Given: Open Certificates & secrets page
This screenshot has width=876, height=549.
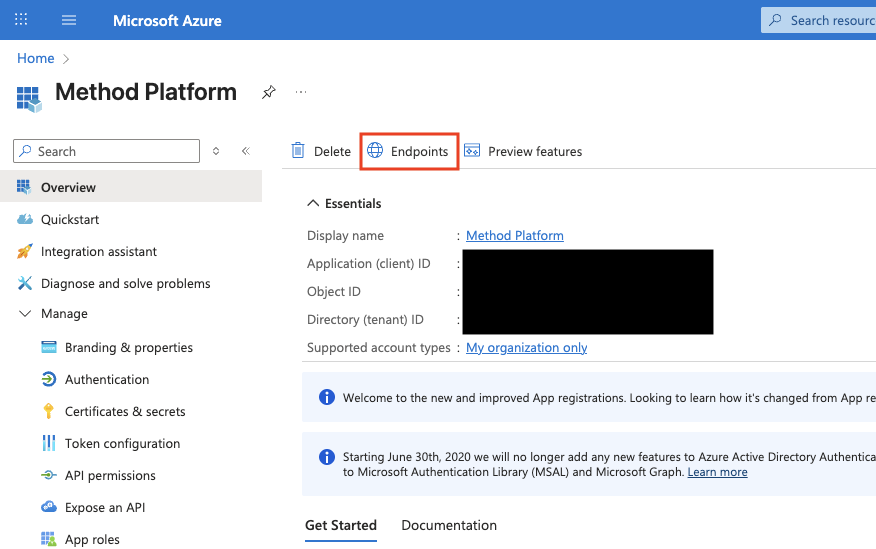Looking at the screenshot, I should click(125, 411).
